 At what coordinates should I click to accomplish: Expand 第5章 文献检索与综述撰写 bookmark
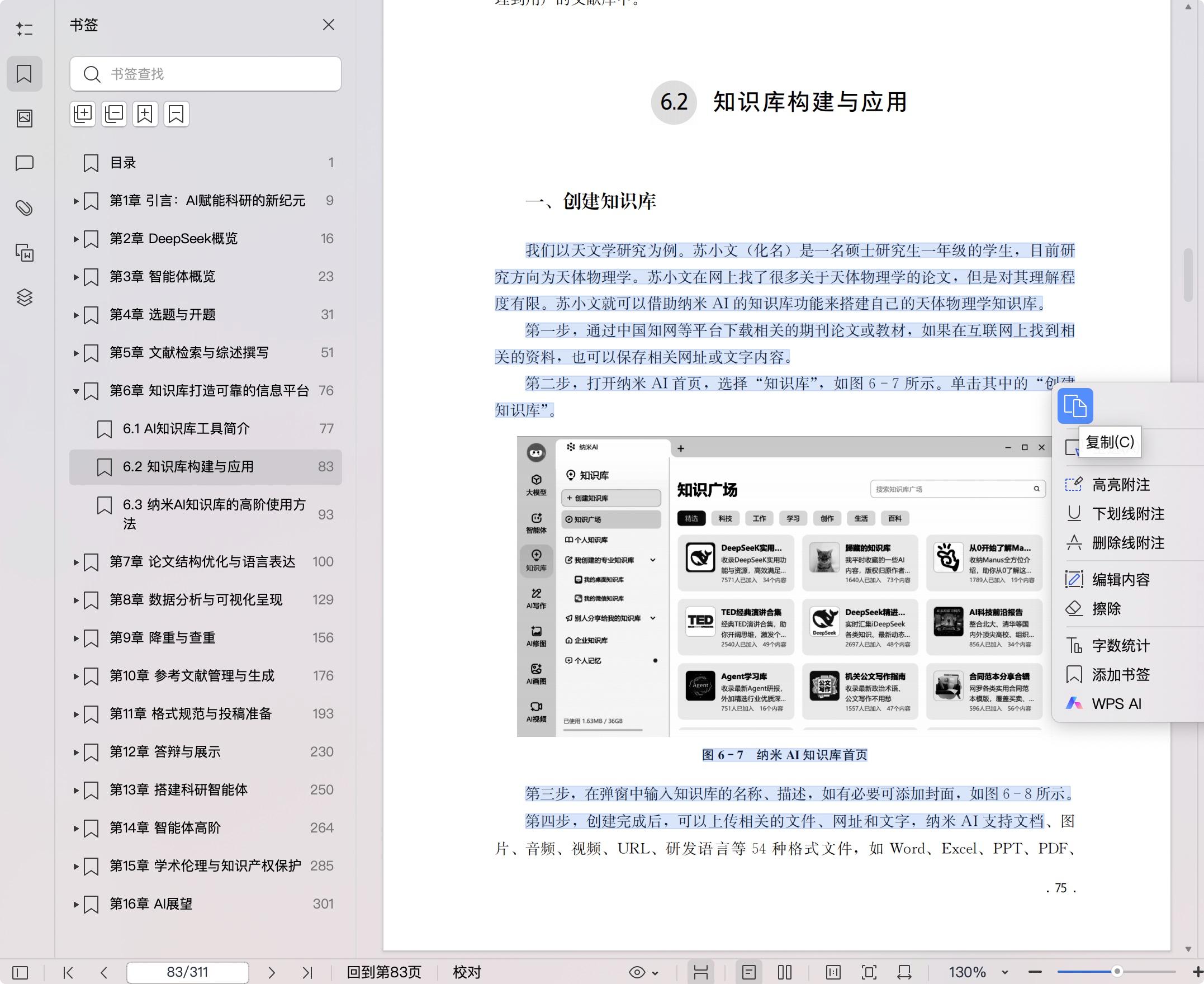(x=76, y=353)
